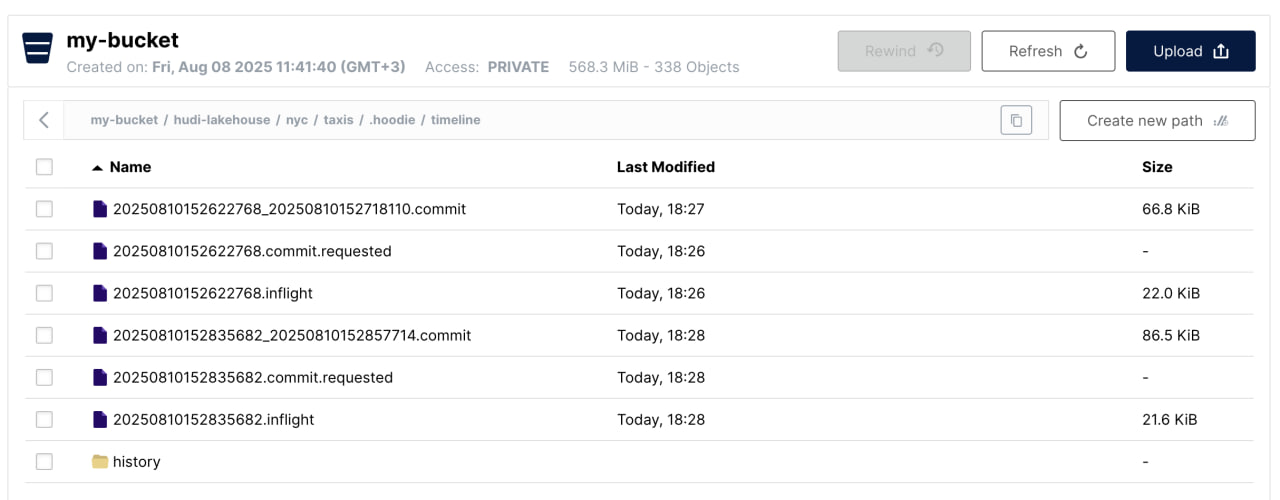1280x500 pixels.
Task: Select the history folder checkbox
Action: coord(44,461)
